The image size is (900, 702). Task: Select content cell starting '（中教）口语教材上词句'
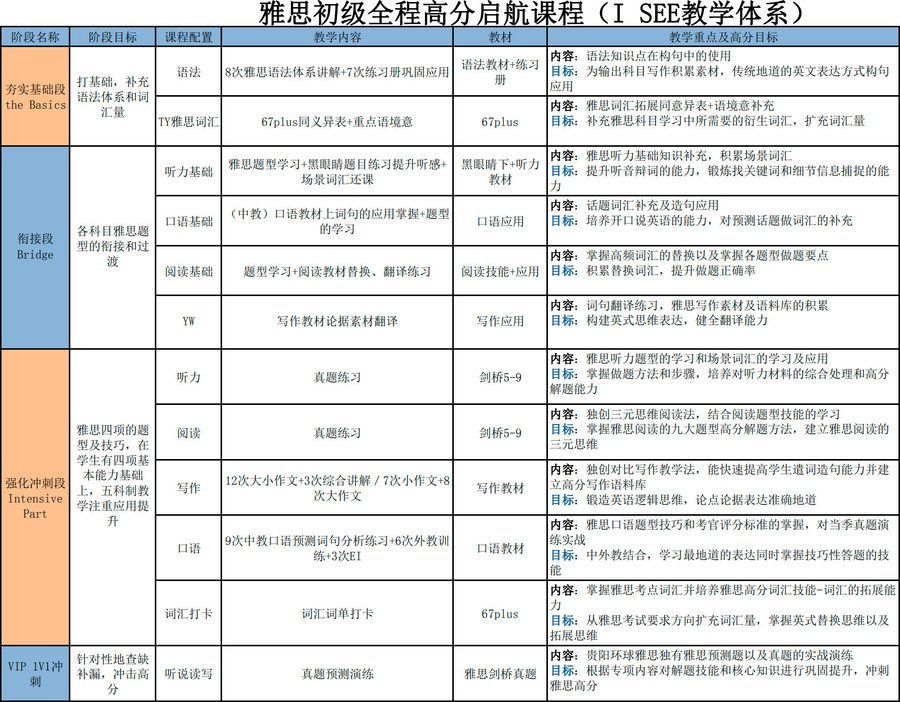(x=338, y=221)
